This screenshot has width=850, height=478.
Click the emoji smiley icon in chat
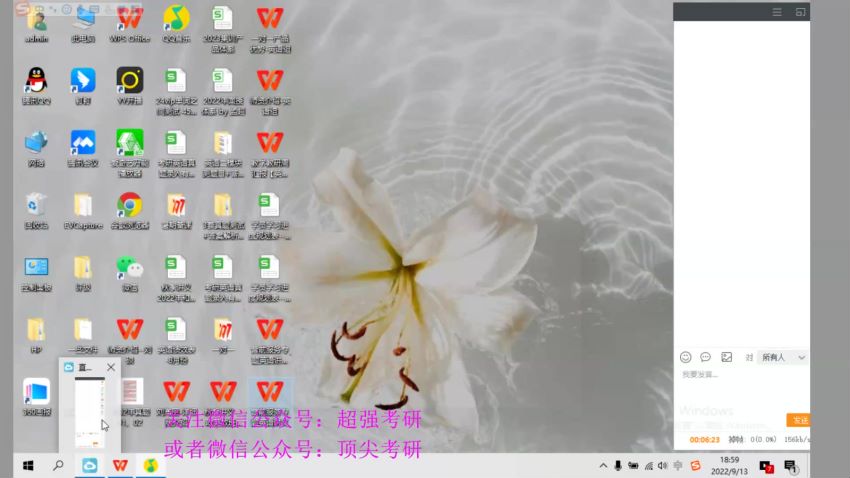click(x=685, y=357)
